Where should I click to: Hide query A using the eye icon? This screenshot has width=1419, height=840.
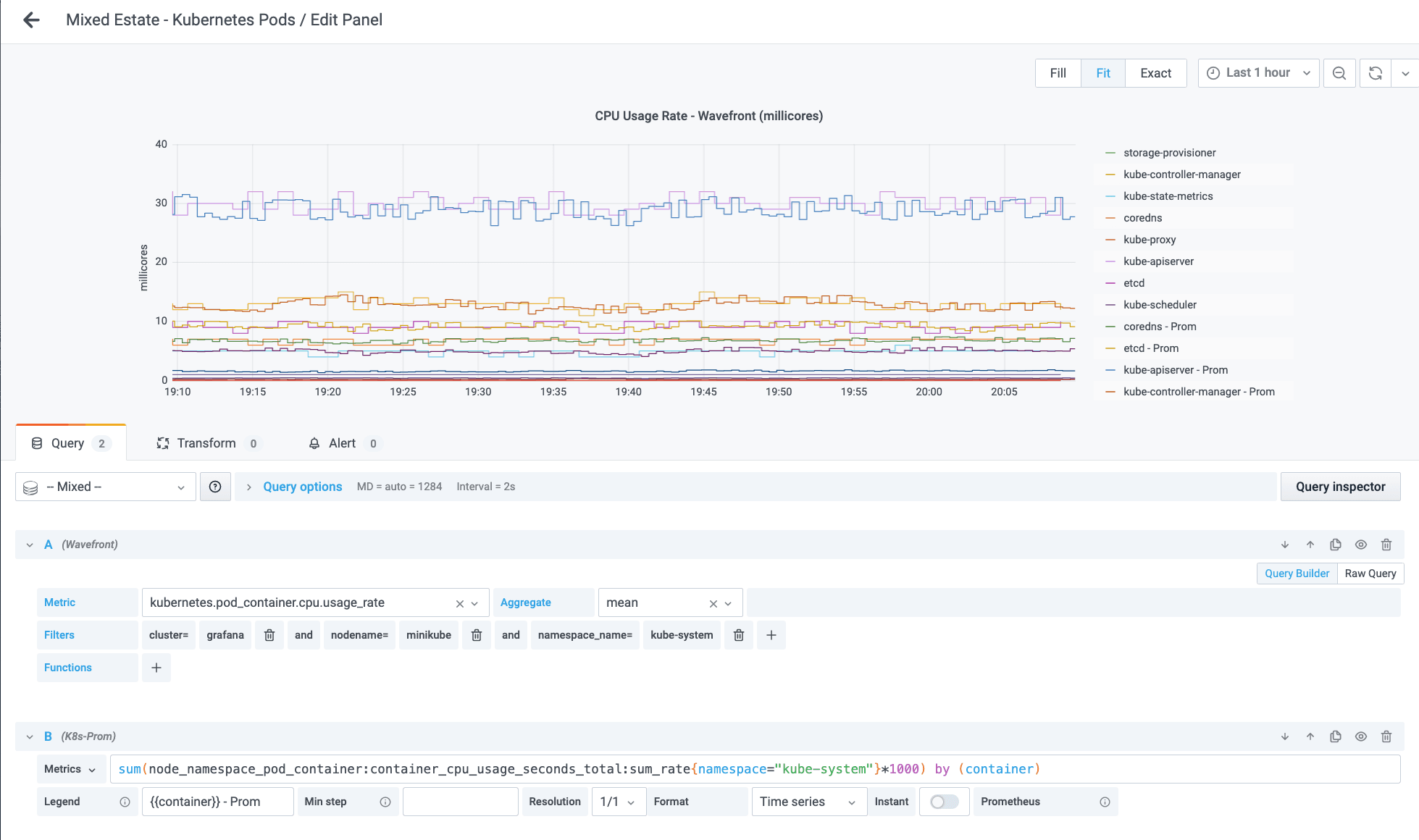point(1361,545)
